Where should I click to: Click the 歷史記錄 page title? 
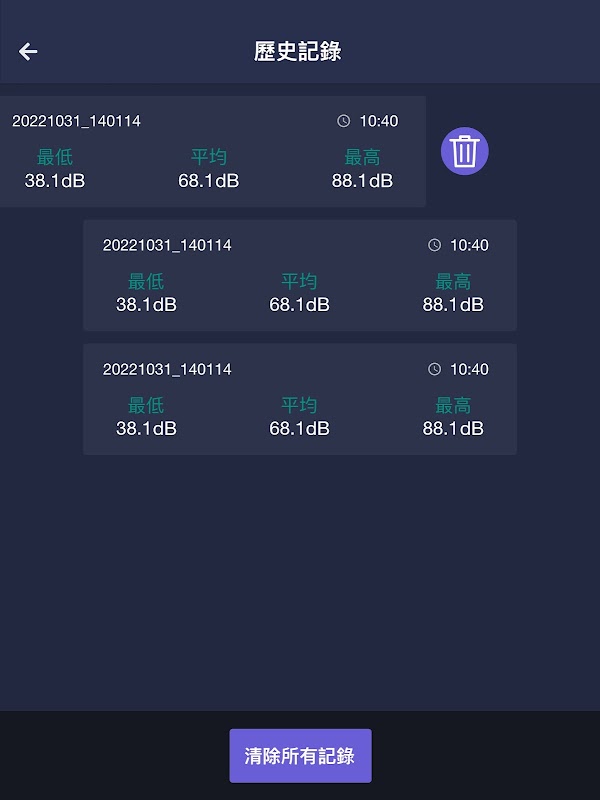click(x=298, y=52)
